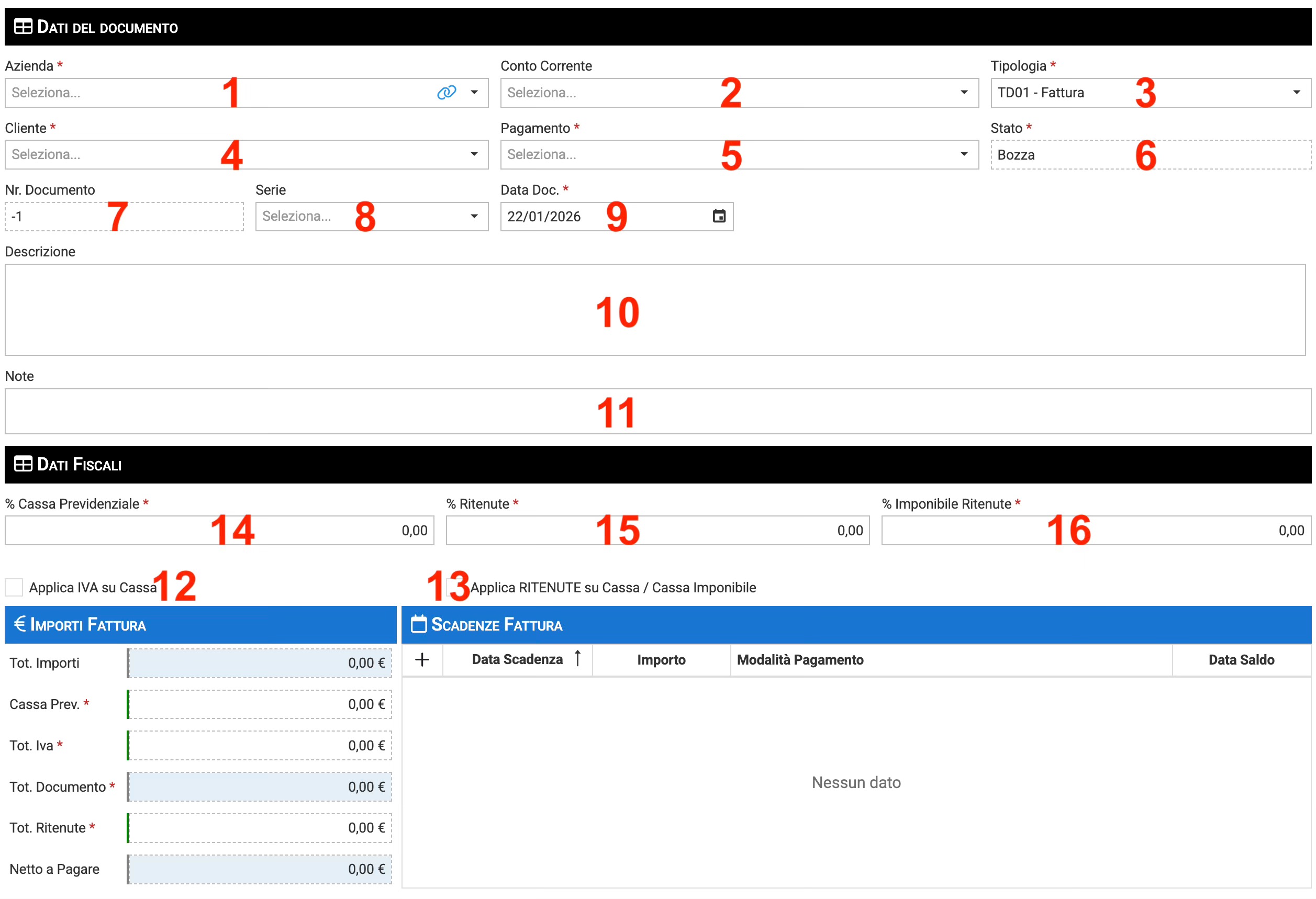Open the Pagamento dropdown list
Screen dimensions: 1316x899
coord(964,154)
